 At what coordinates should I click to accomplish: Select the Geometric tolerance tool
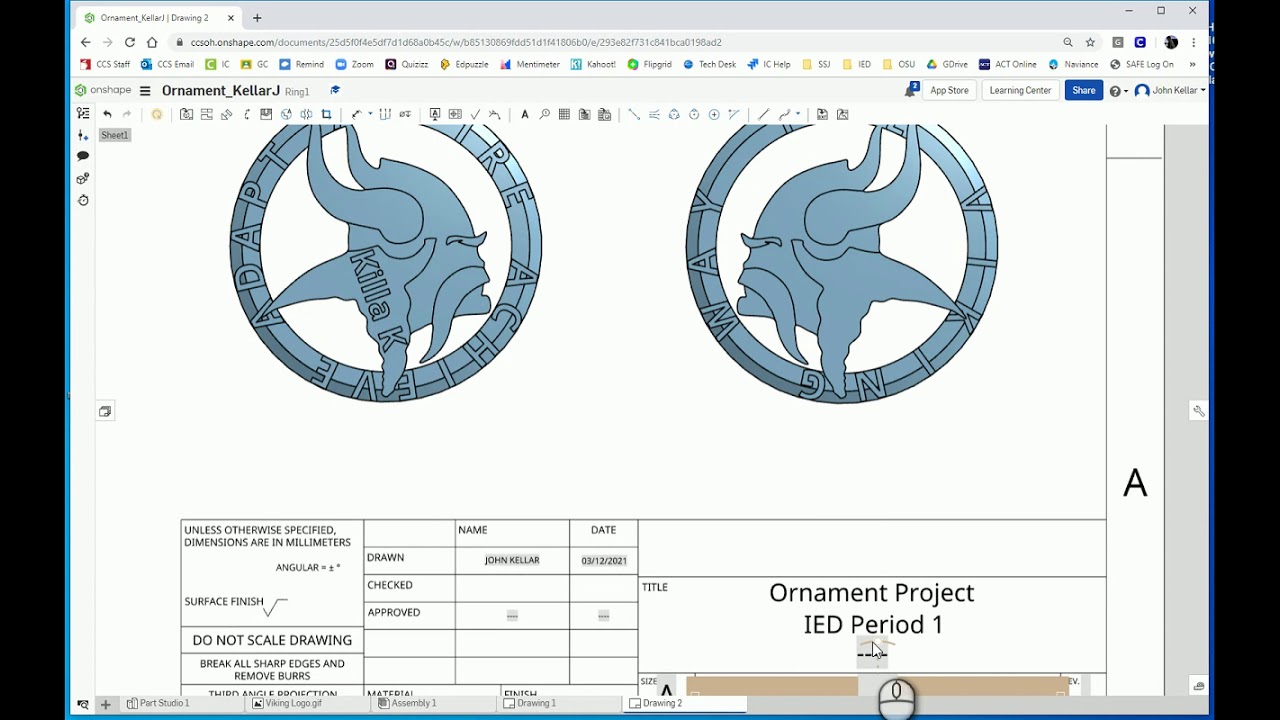coord(455,114)
